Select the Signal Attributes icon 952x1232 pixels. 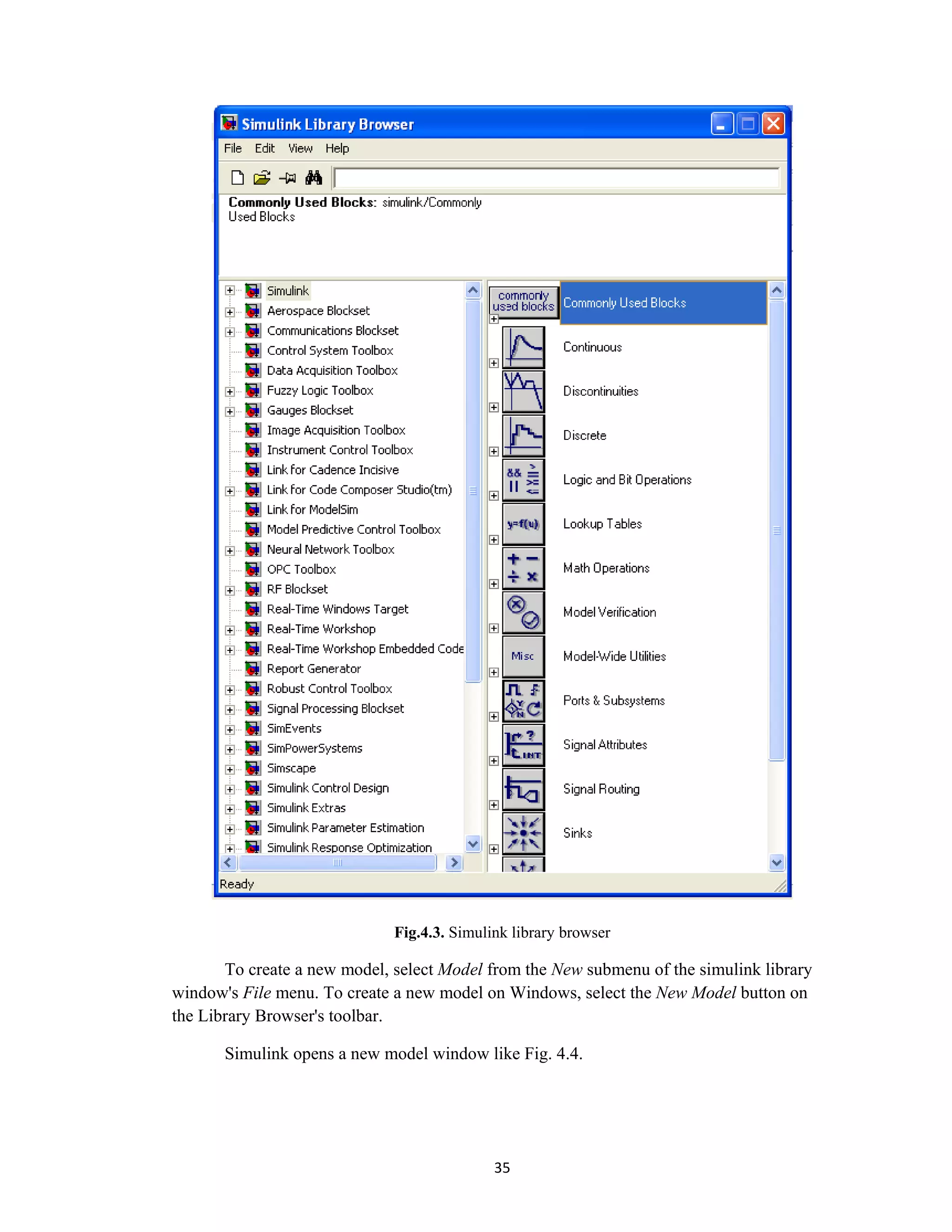coord(523,745)
